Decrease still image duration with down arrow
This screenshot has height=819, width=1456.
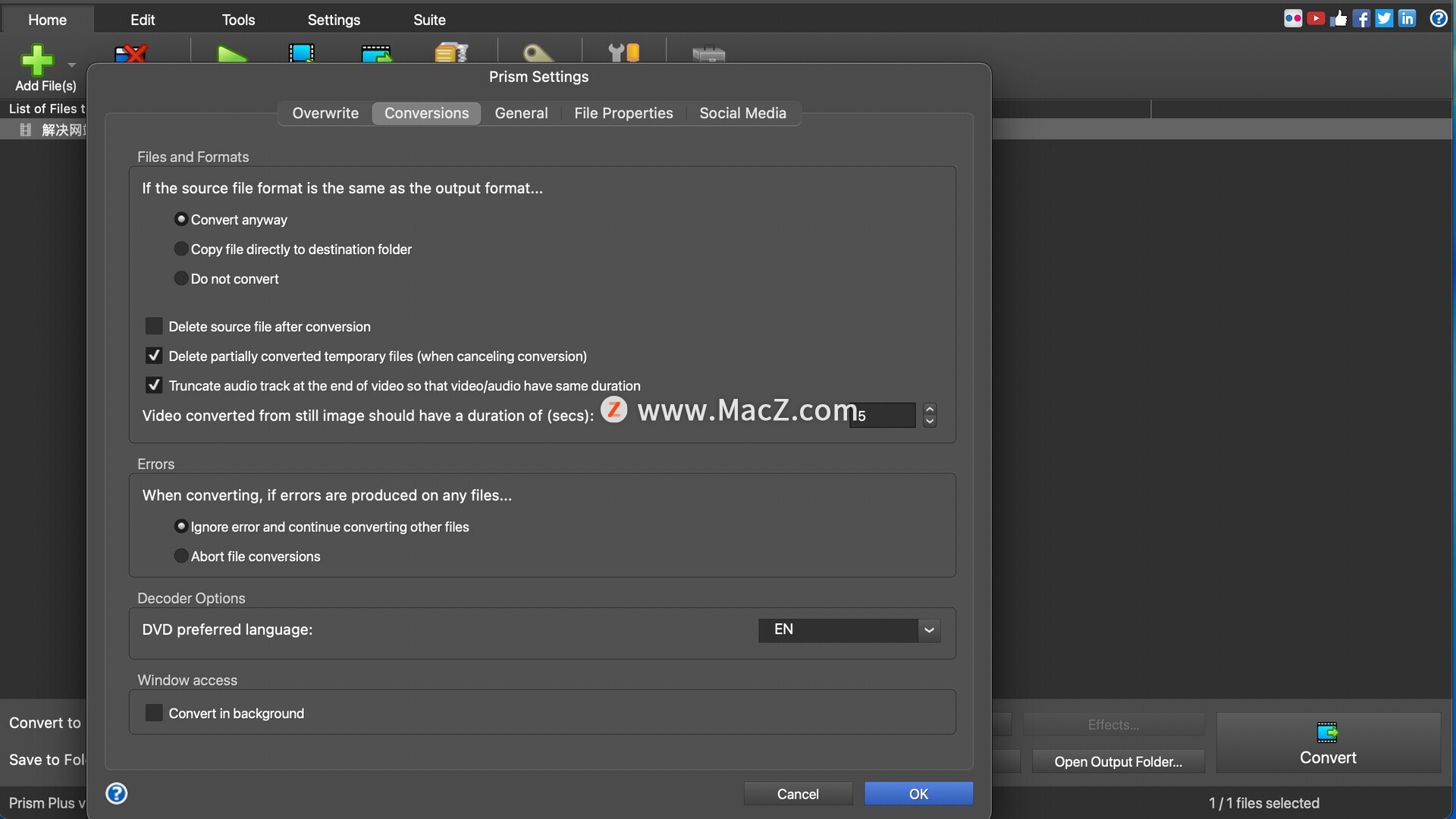[930, 421]
